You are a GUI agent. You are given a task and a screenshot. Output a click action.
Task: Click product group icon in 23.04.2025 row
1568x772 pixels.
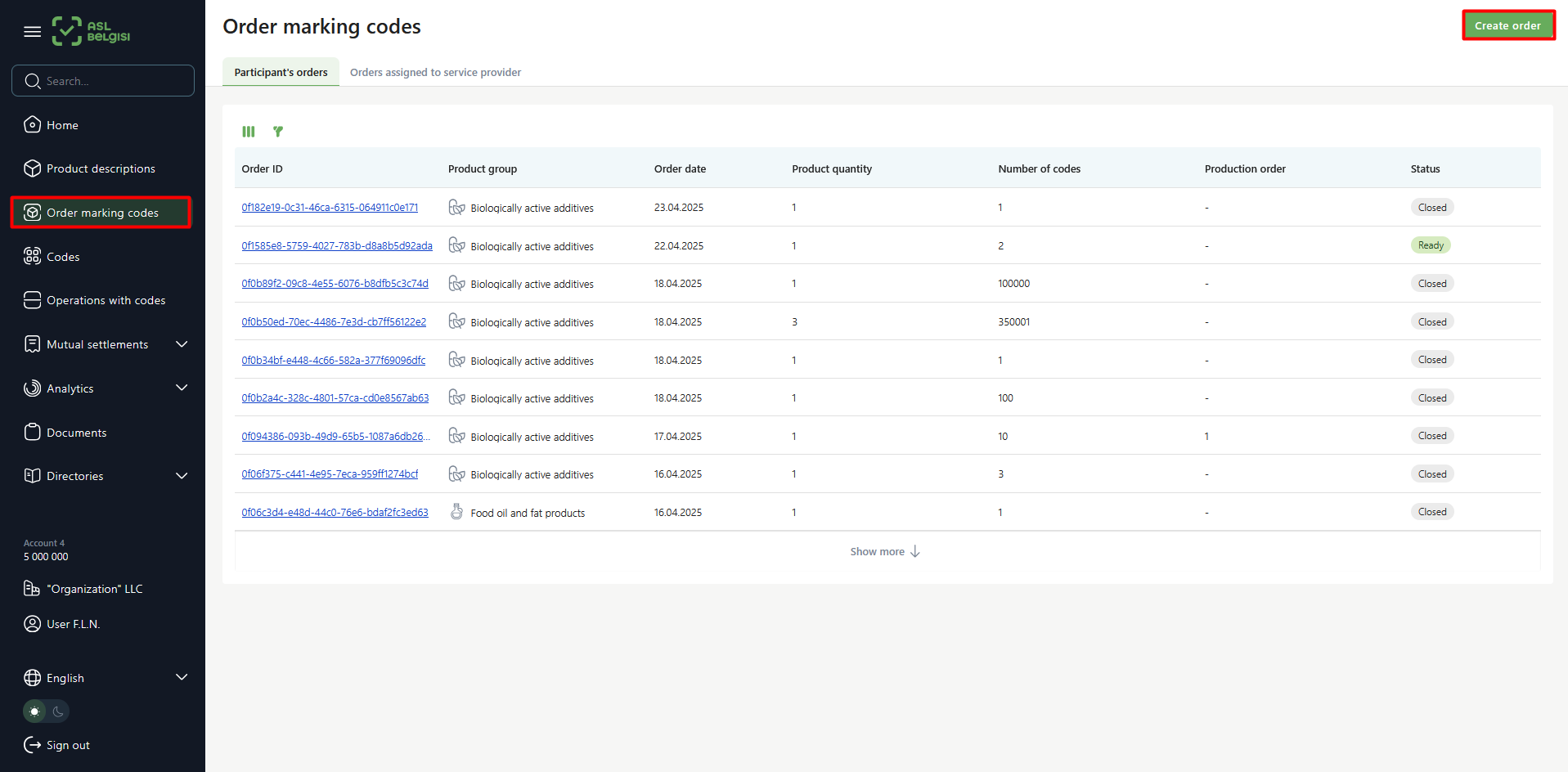tap(456, 207)
